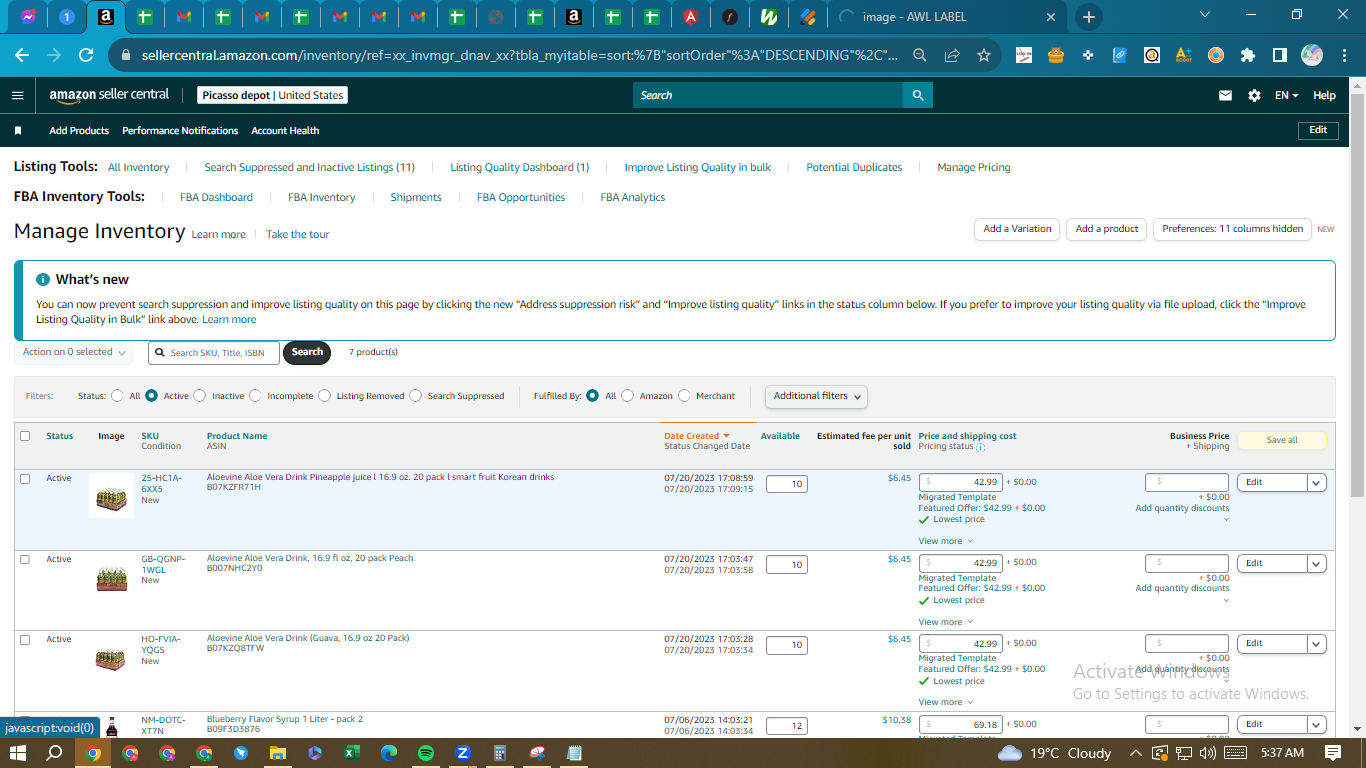This screenshot has height=768, width=1366.
Task: Tick the checkbox for the Peach row
Action: 25,560
